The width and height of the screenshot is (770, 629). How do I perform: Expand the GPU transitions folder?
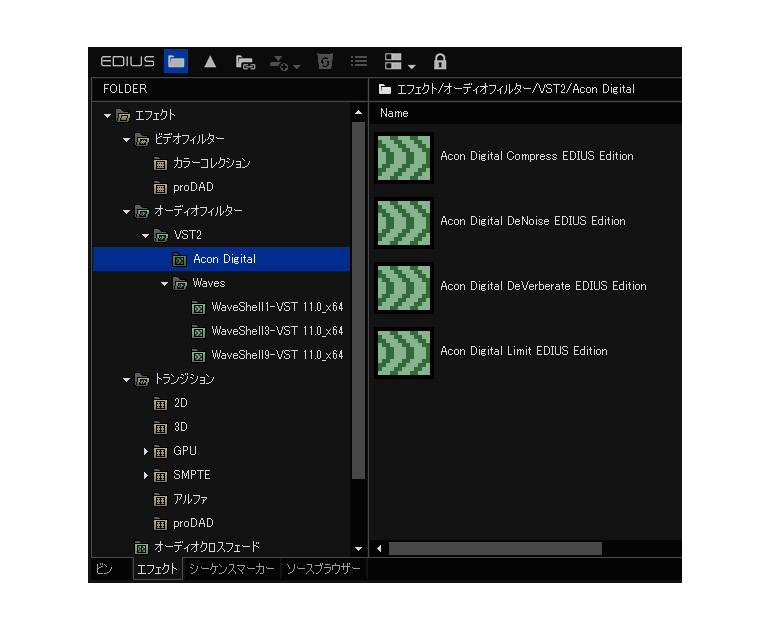[x=146, y=451]
